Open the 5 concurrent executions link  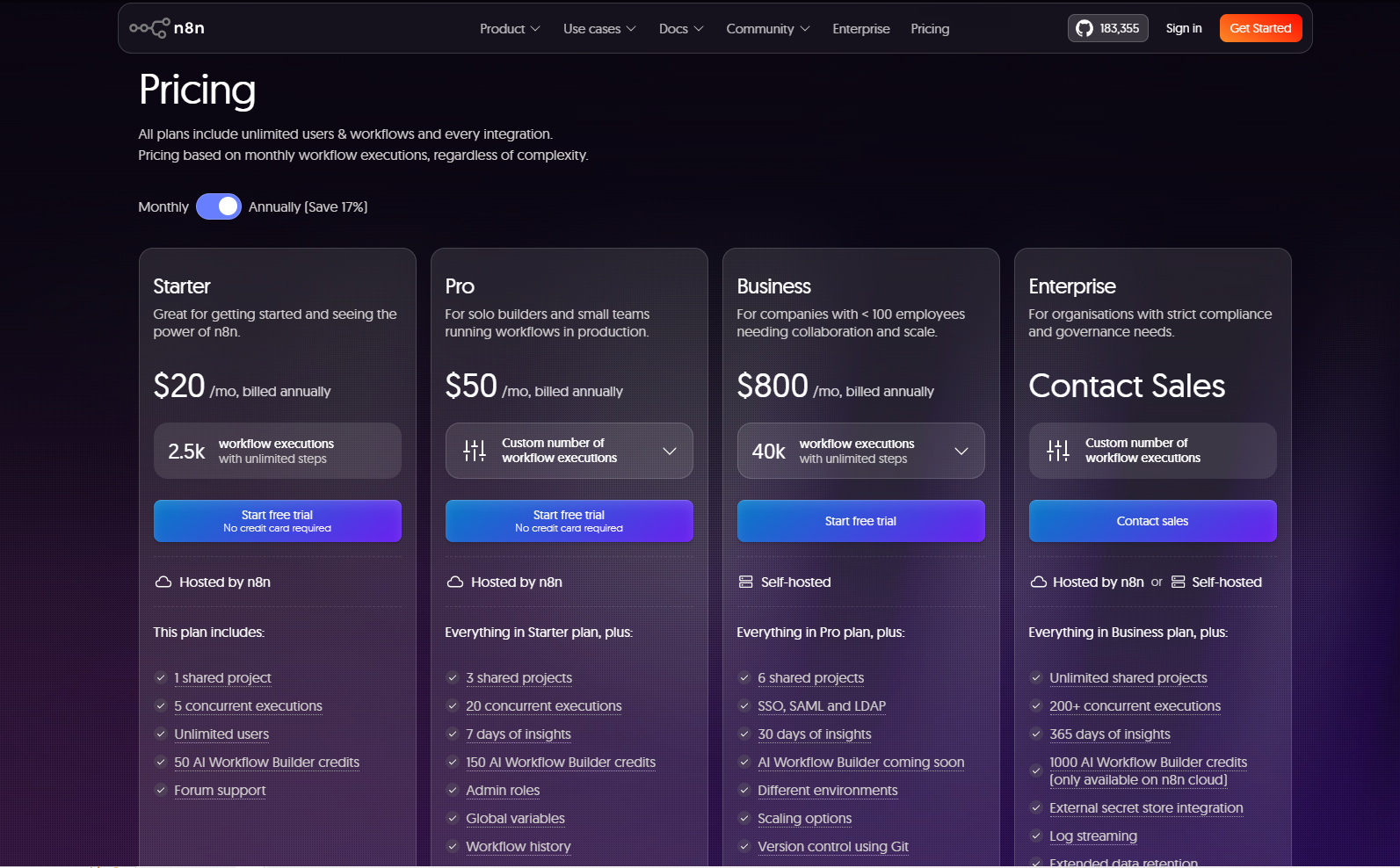(248, 705)
